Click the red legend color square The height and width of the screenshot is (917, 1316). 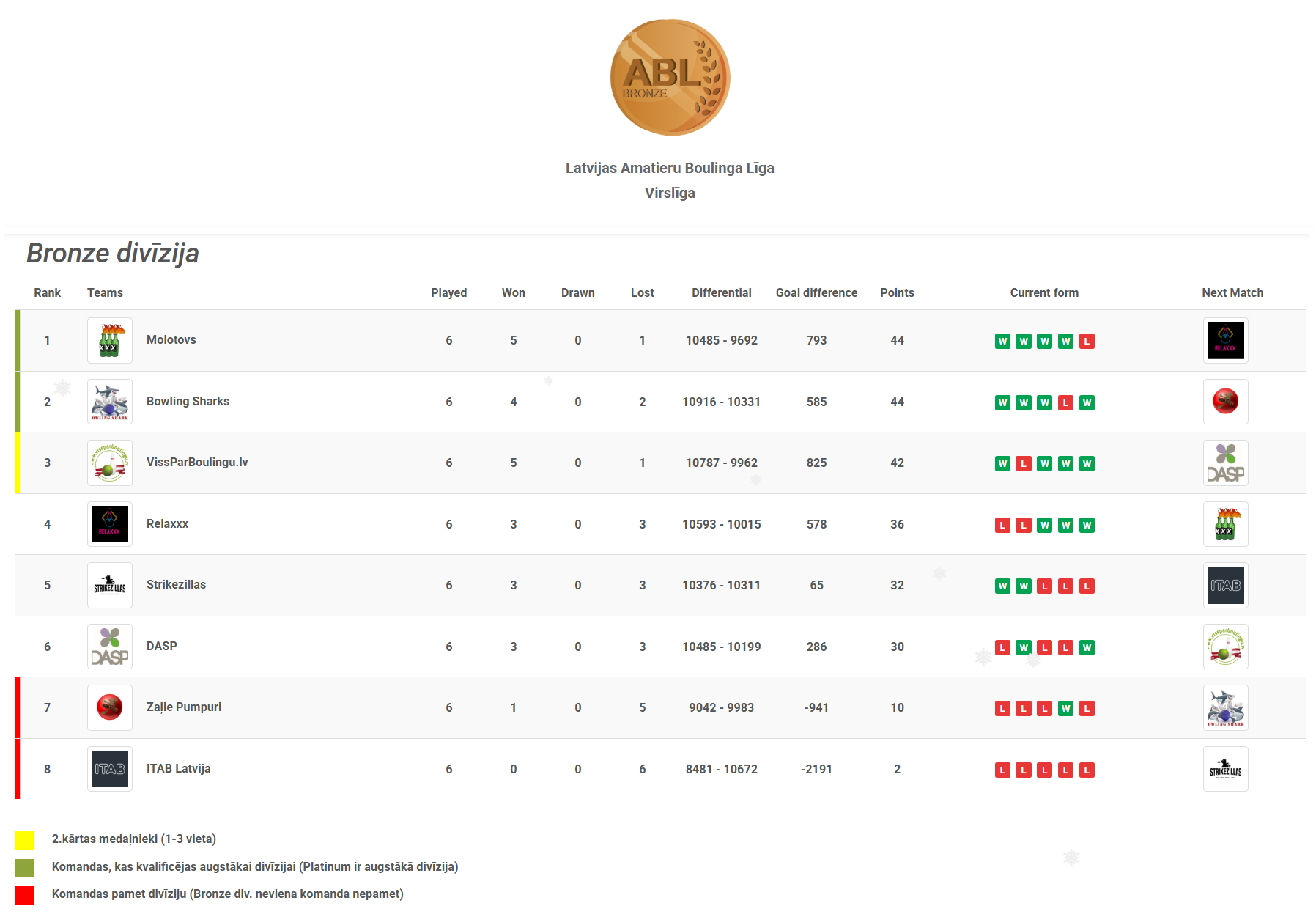pos(25,895)
